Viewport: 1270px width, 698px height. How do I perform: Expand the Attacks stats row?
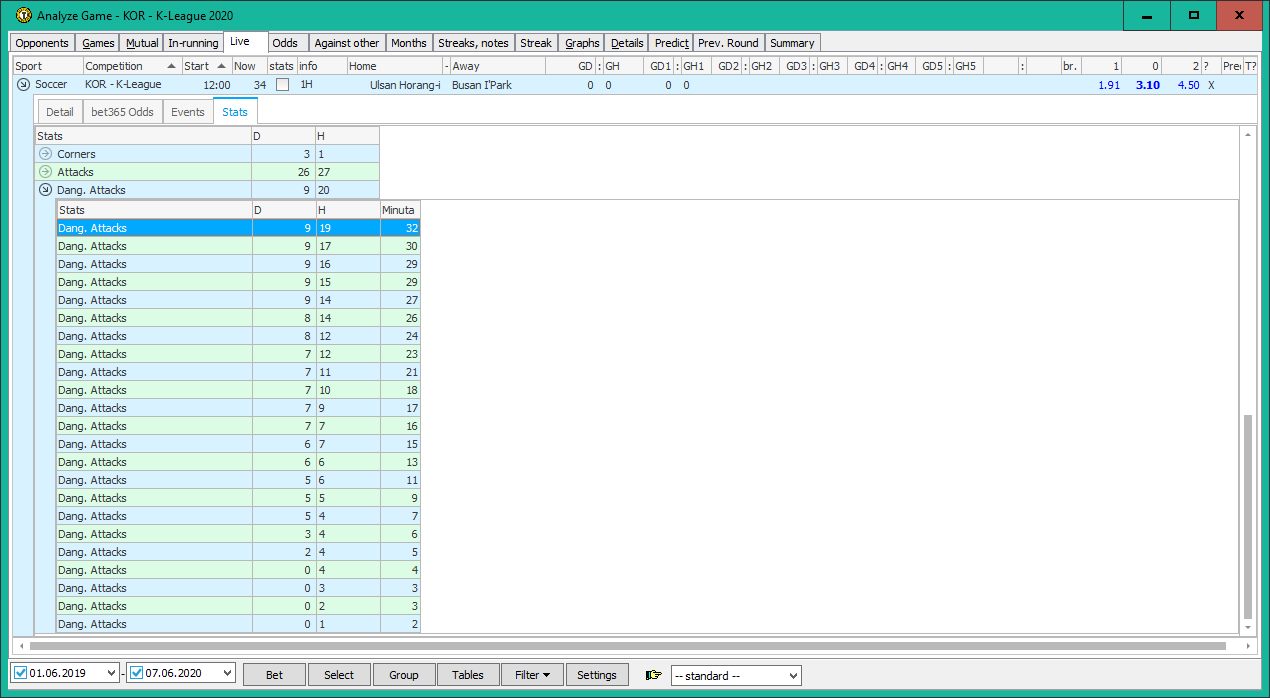45,172
